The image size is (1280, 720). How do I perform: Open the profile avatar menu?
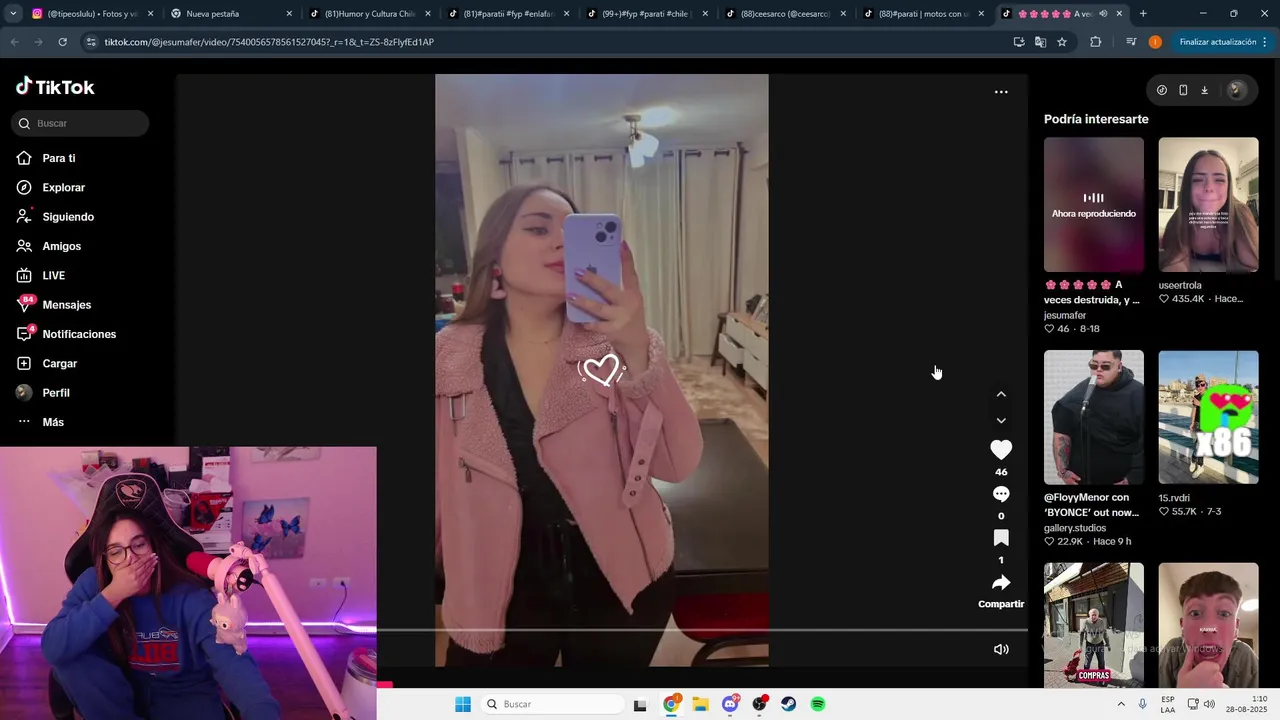pyautogui.click(x=1236, y=90)
